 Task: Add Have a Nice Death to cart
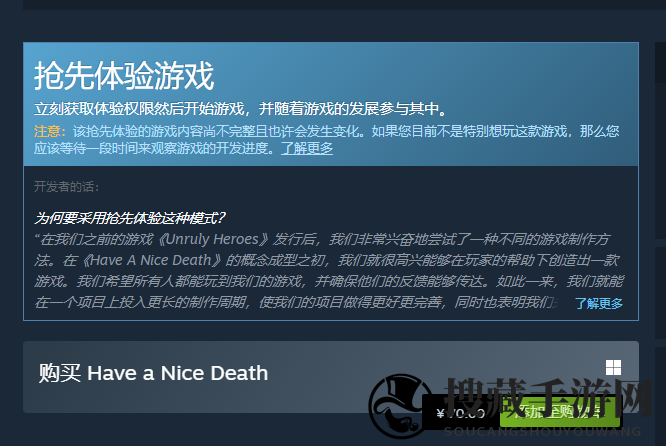coord(560,412)
